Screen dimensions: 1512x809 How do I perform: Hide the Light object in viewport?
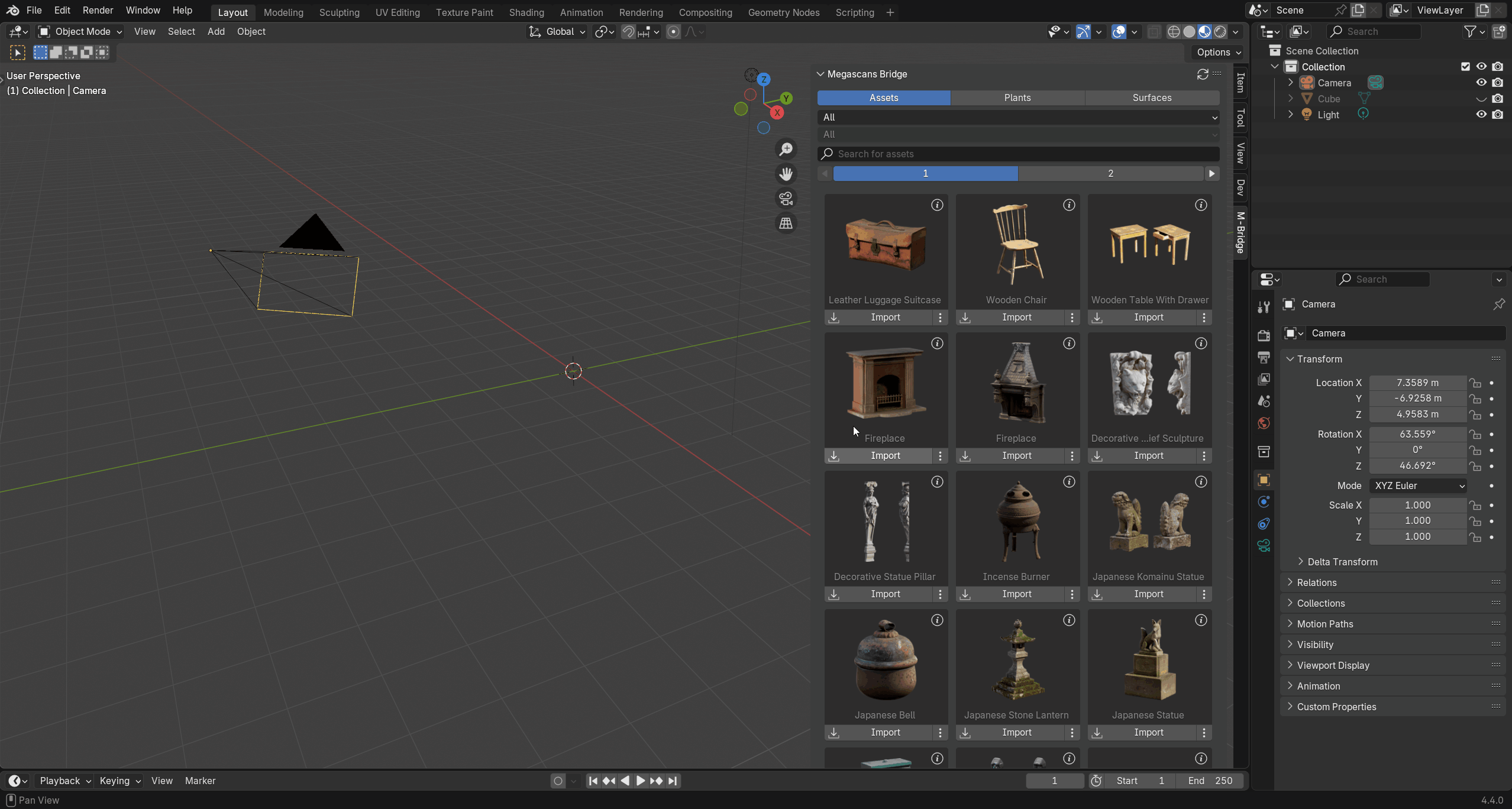[x=1481, y=115]
